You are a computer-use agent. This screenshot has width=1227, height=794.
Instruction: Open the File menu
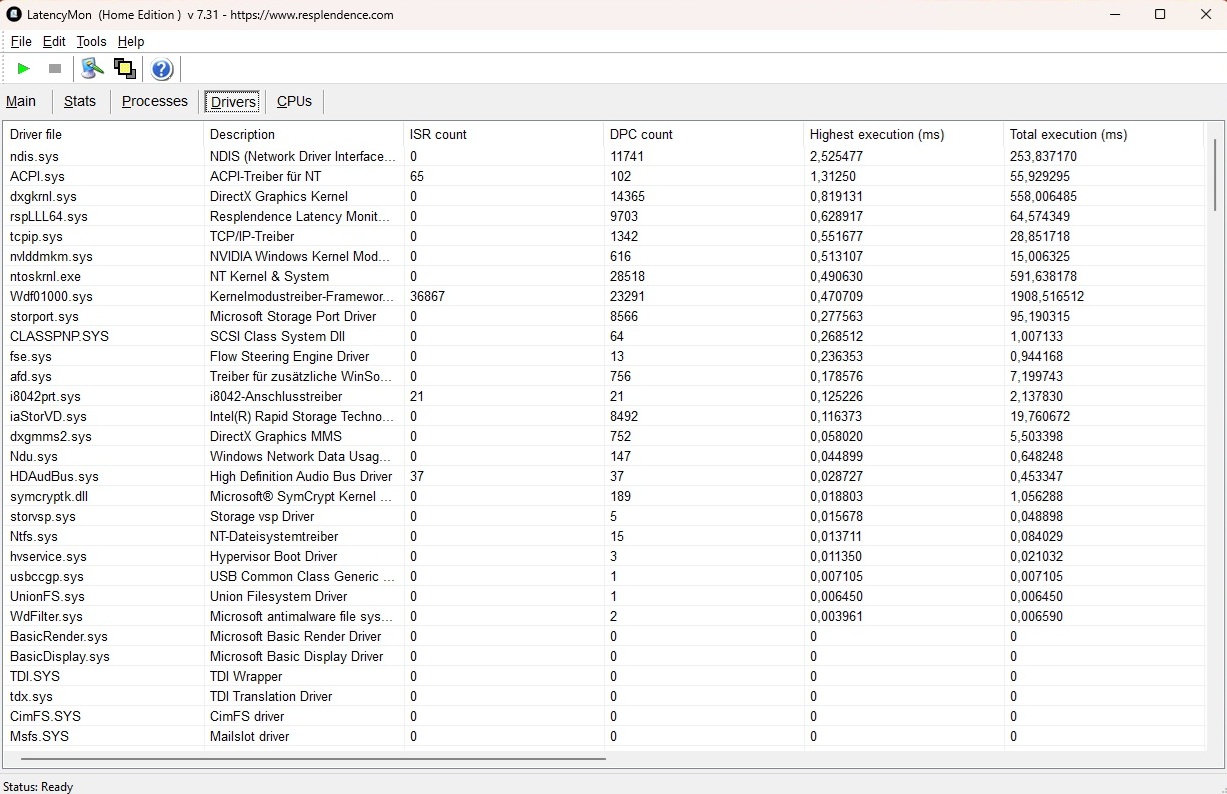[x=21, y=42]
